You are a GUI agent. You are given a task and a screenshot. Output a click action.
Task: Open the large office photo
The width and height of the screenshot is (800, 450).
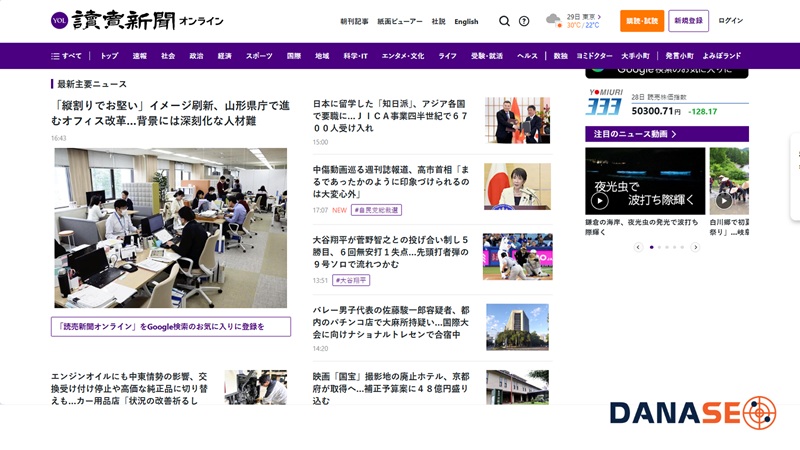pyautogui.click(x=170, y=228)
